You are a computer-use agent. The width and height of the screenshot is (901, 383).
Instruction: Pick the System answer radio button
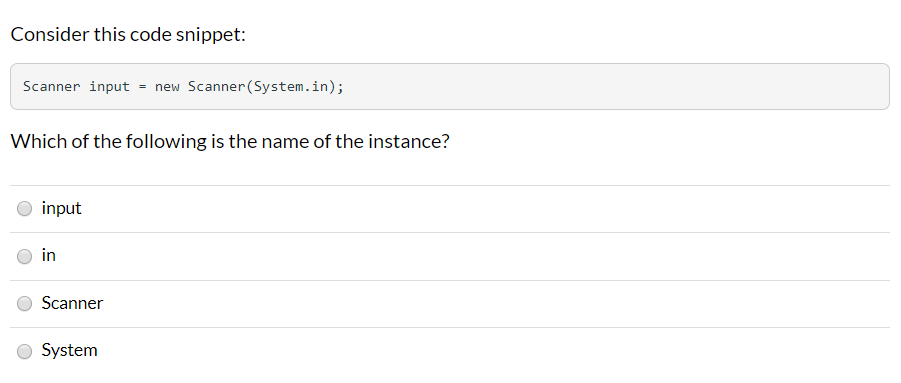(24, 351)
